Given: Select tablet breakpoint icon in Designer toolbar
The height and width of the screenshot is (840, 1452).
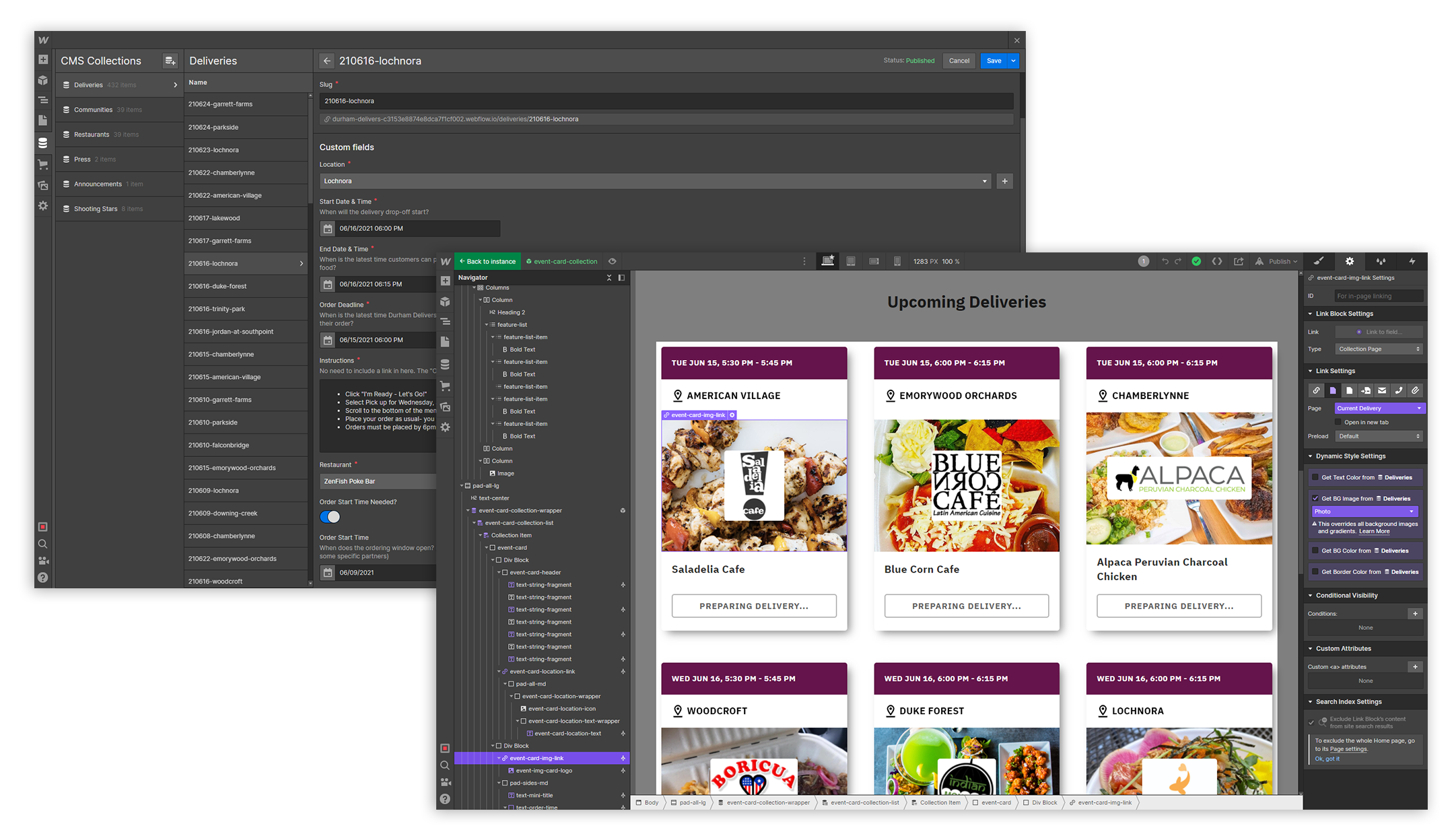Looking at the screenshot, I should tap(851, 261).
